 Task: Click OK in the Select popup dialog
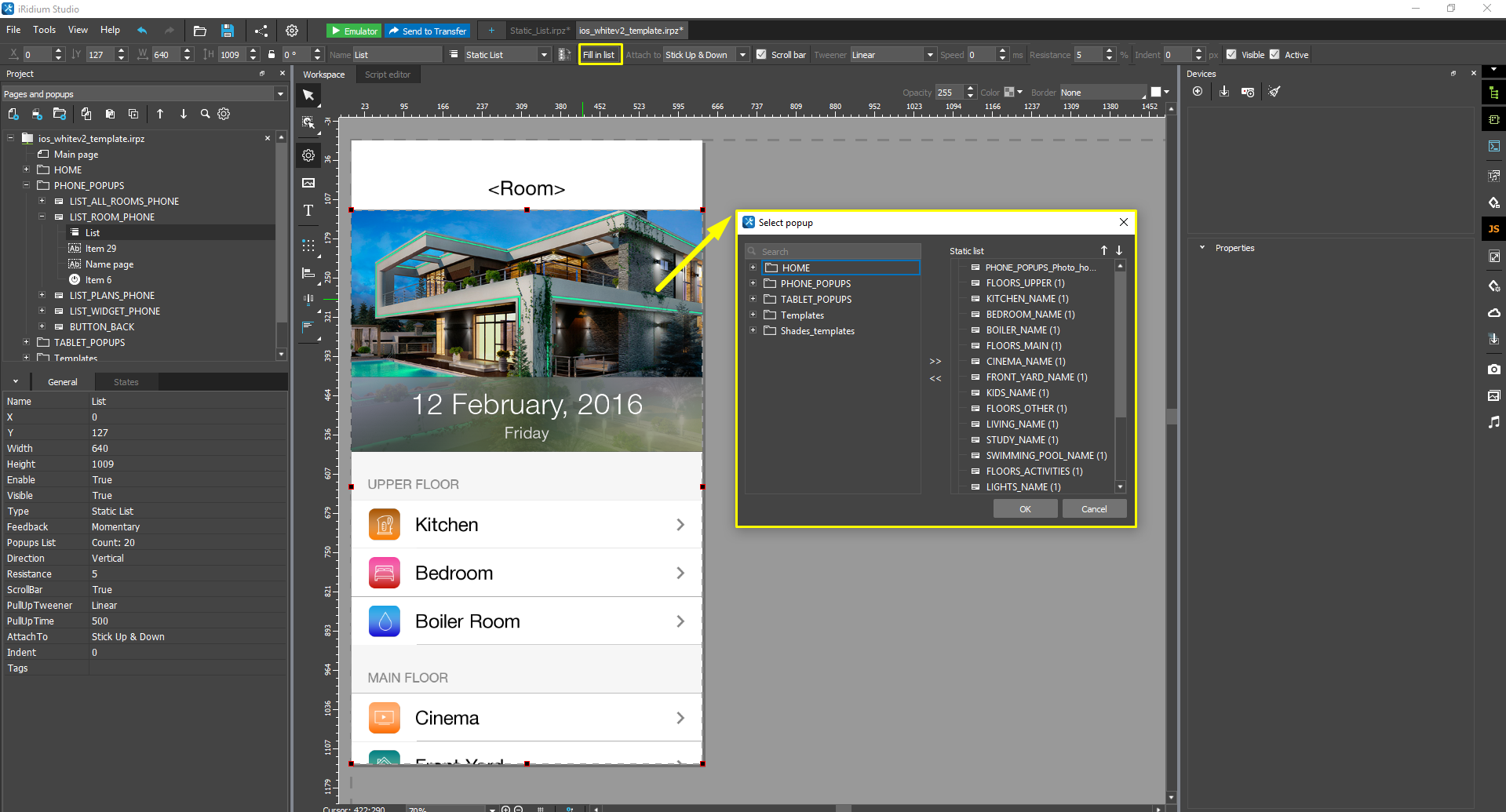(x=1025, y=509)
